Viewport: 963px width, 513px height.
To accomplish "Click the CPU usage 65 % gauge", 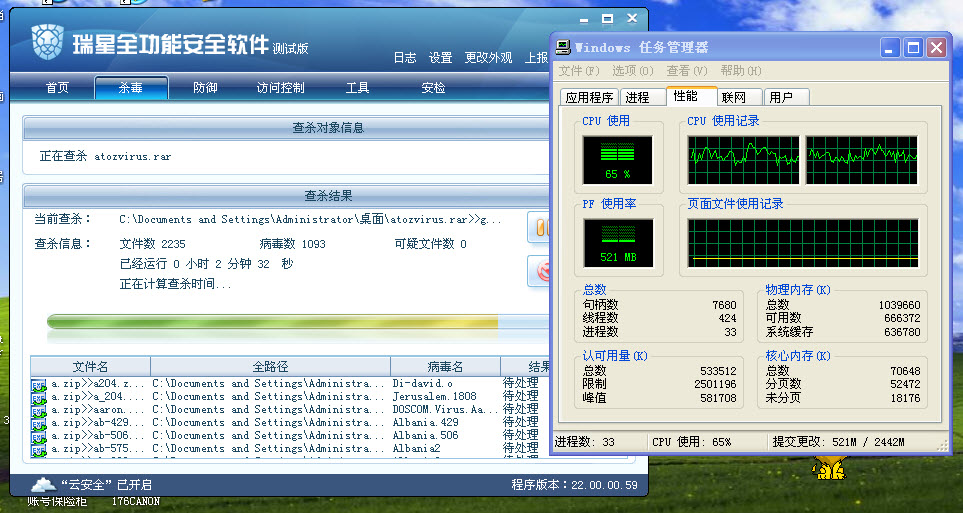I will (x=617, y=160).
